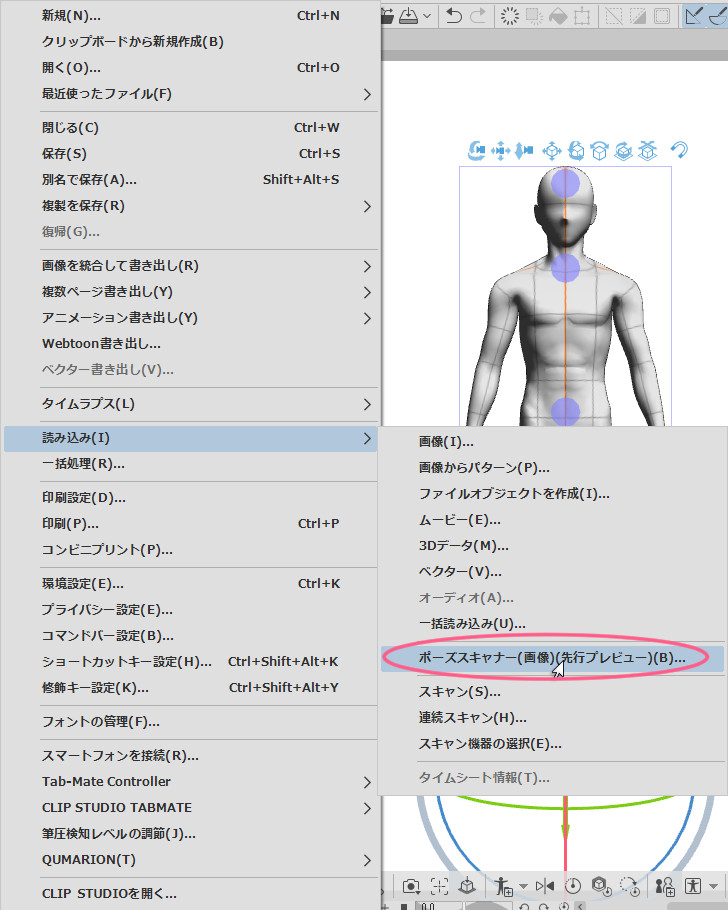This screenshot has width=728, height=910.
Task: Click the camera preset icon on object launcher
Action: tap(411, 886)
